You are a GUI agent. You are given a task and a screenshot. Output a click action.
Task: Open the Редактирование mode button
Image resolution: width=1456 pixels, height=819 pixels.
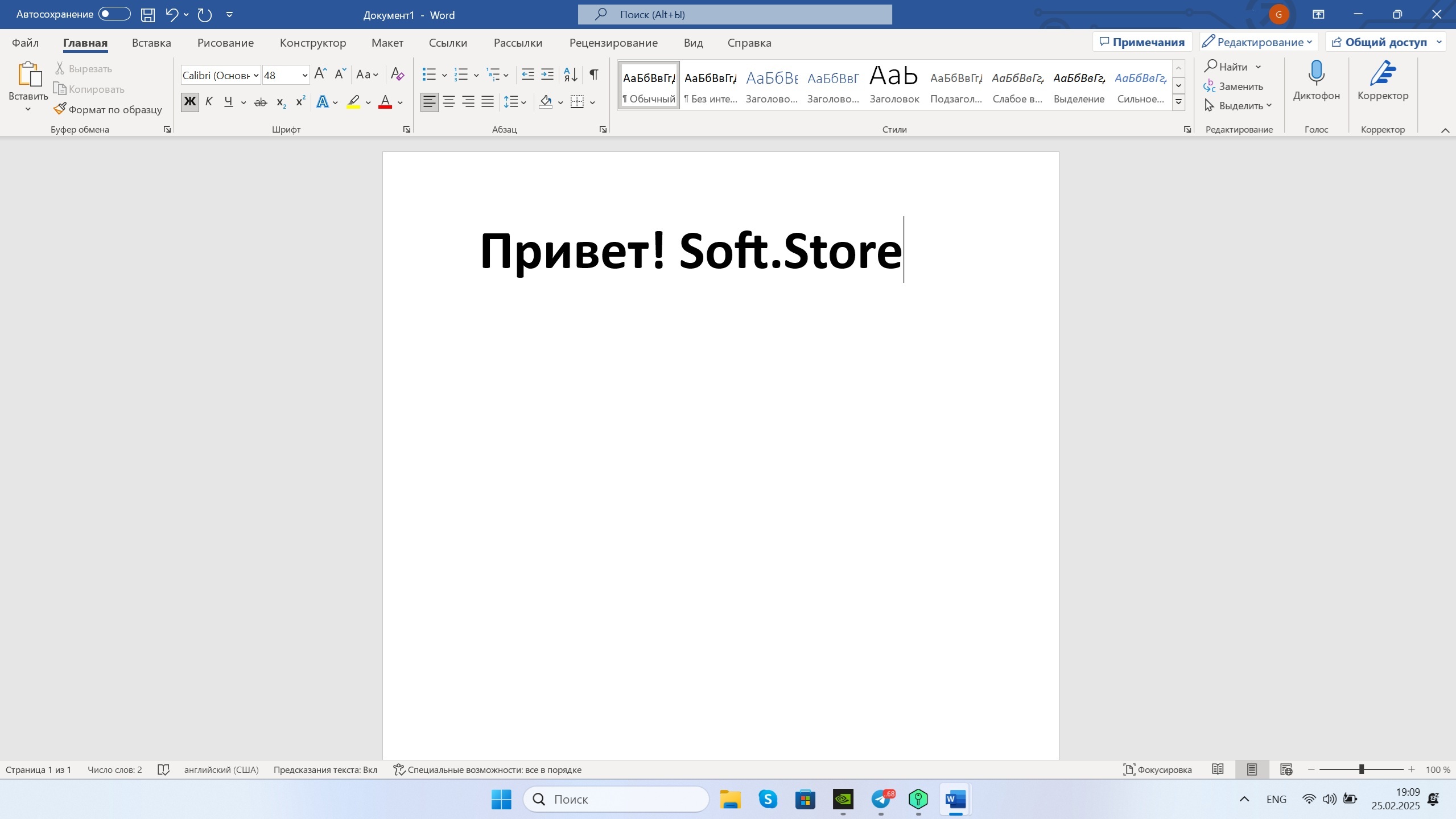coord(1257,42)
